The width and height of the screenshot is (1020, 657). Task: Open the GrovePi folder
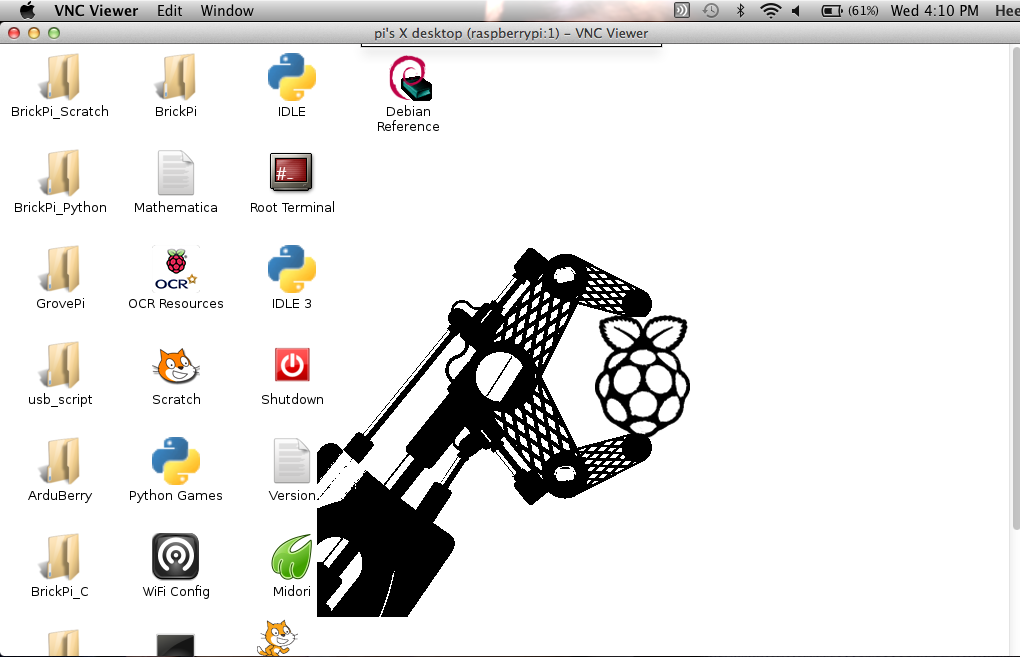(x=60, y=269)
